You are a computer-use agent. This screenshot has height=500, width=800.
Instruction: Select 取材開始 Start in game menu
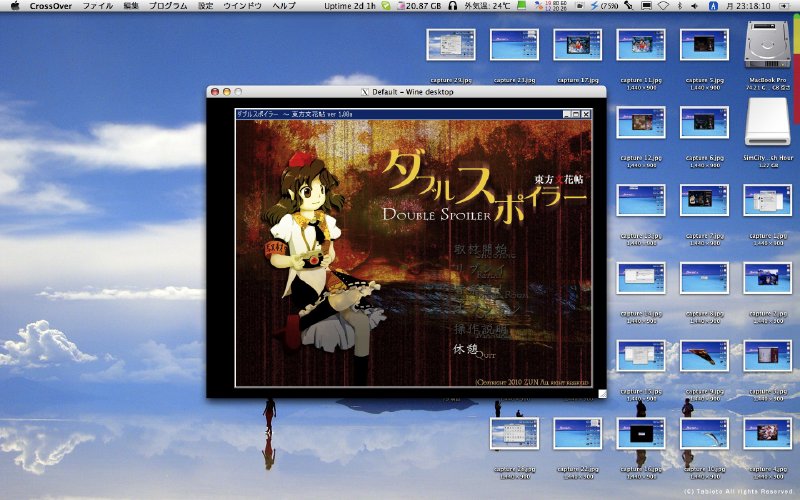484,251
